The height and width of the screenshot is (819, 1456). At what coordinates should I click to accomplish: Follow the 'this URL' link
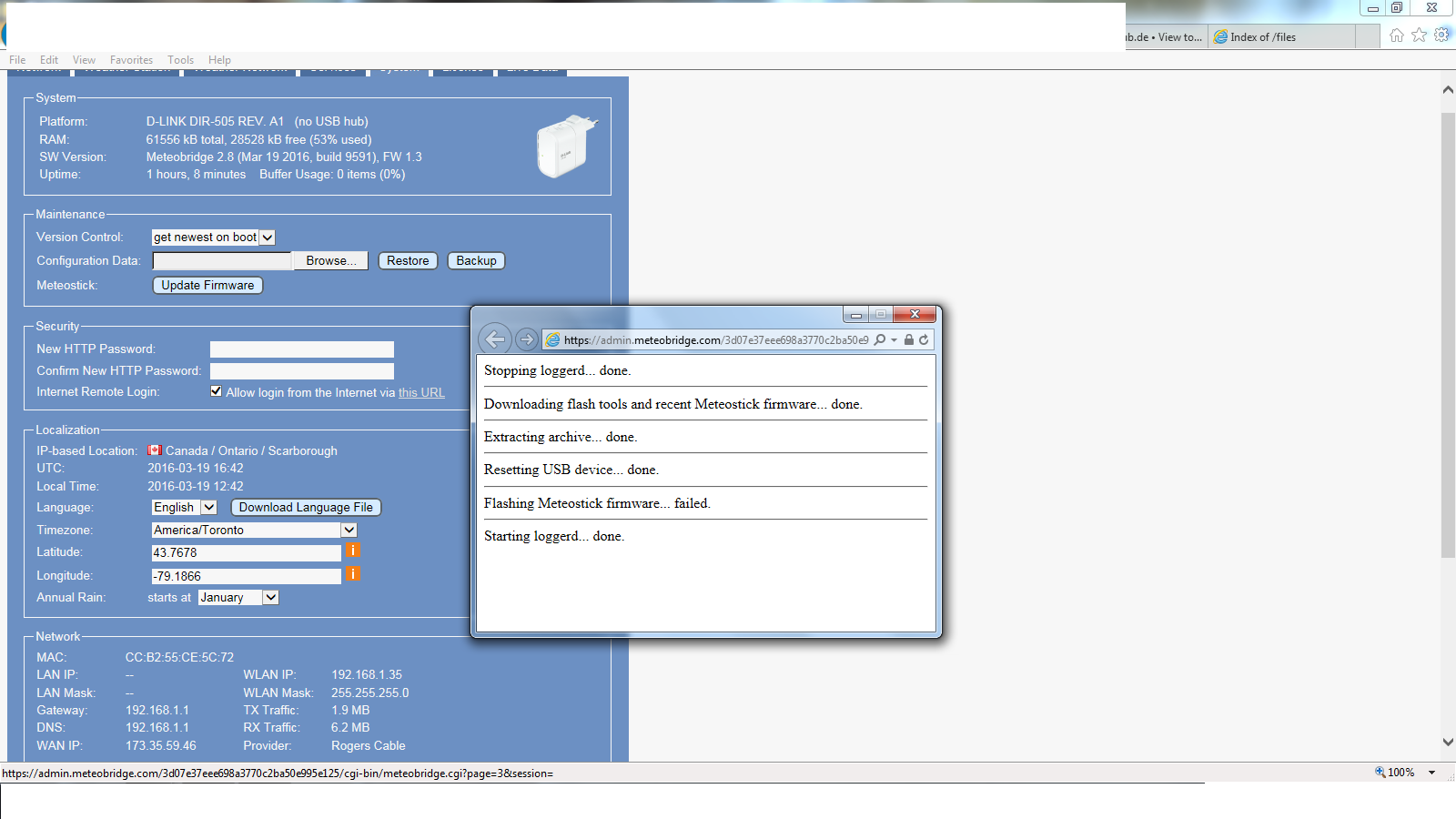coord(421,393)
